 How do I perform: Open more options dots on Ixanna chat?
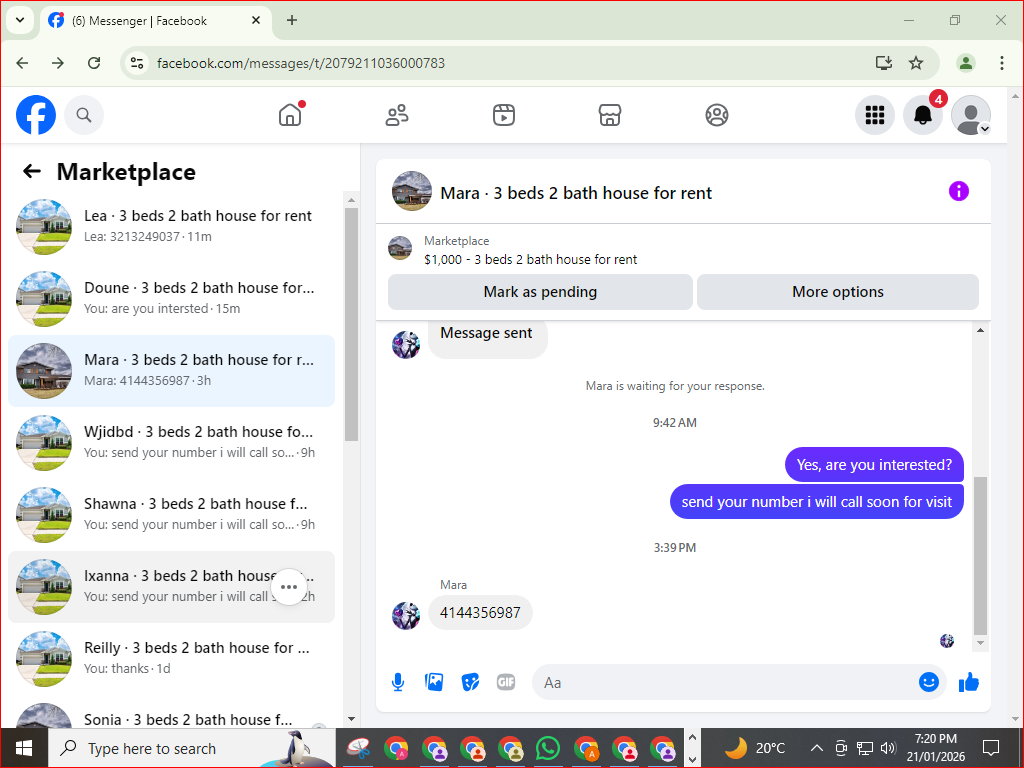pos(289,586)
